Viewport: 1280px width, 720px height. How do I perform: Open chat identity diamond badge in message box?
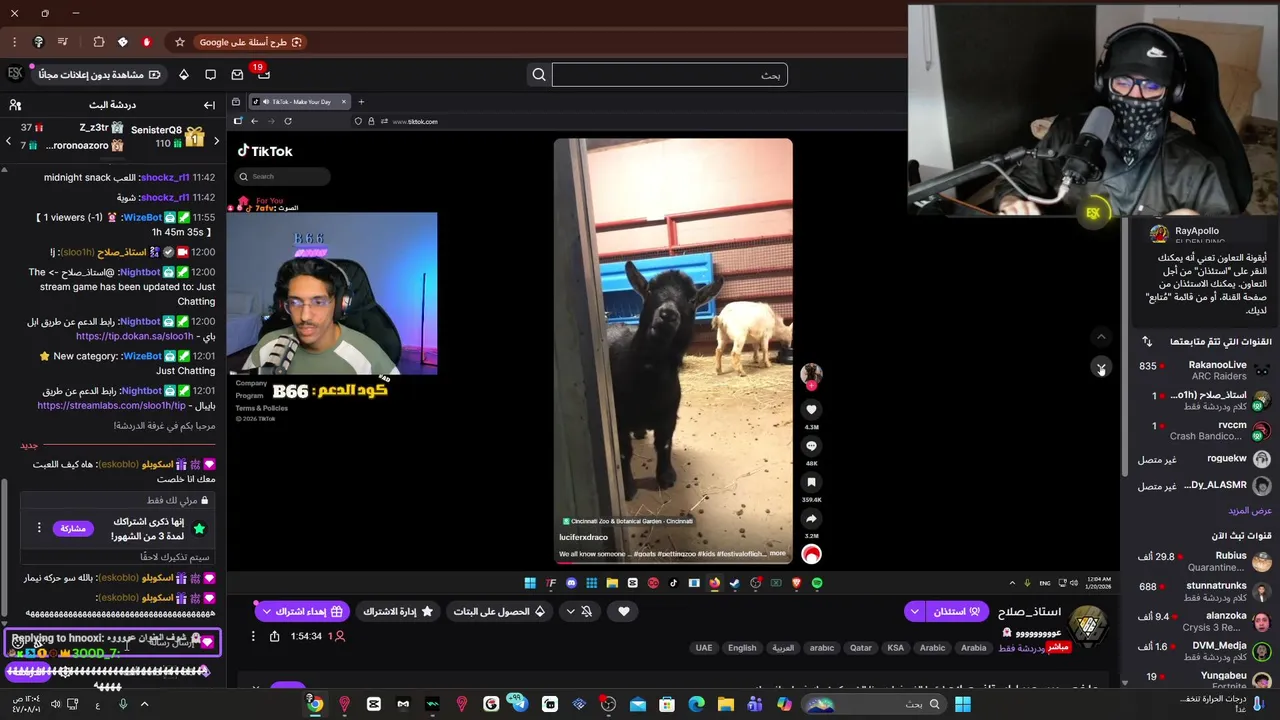(207, 642)
